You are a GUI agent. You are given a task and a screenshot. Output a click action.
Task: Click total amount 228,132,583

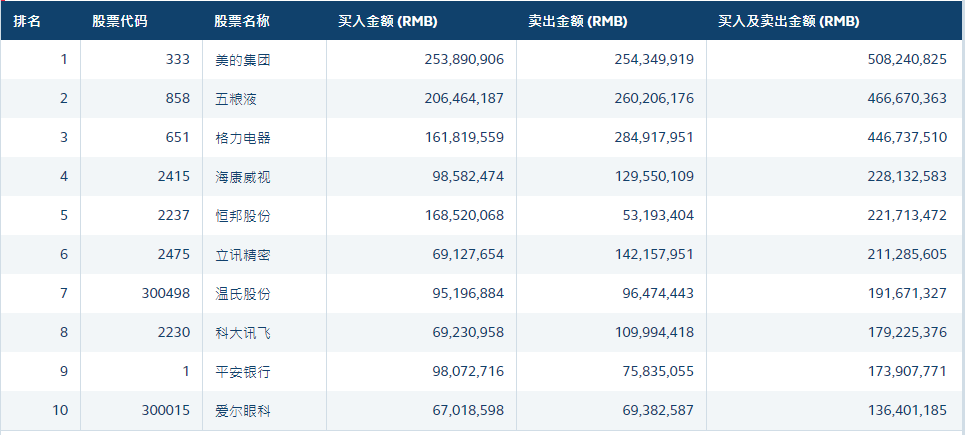pyautogui.click(x=907, y=177)
